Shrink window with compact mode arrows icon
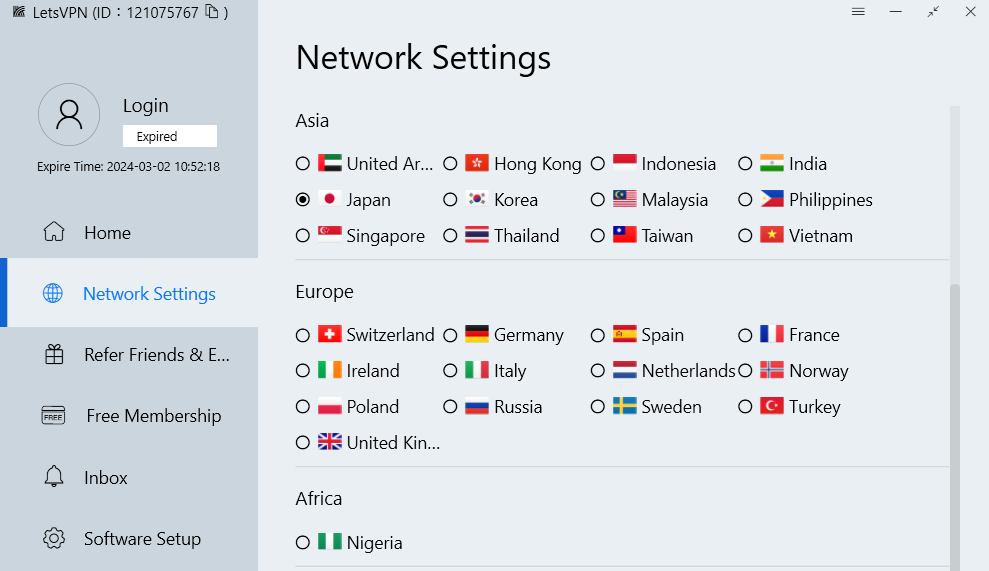Image resolution: width=989 pixels, height=571 pixels. 933,12
